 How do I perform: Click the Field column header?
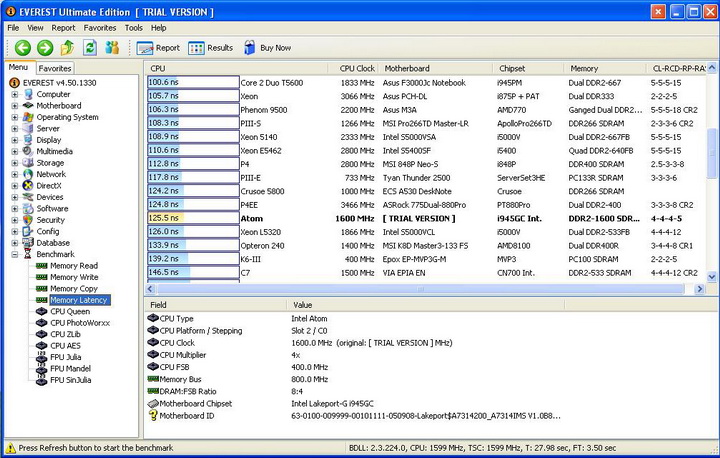[215, 305]
